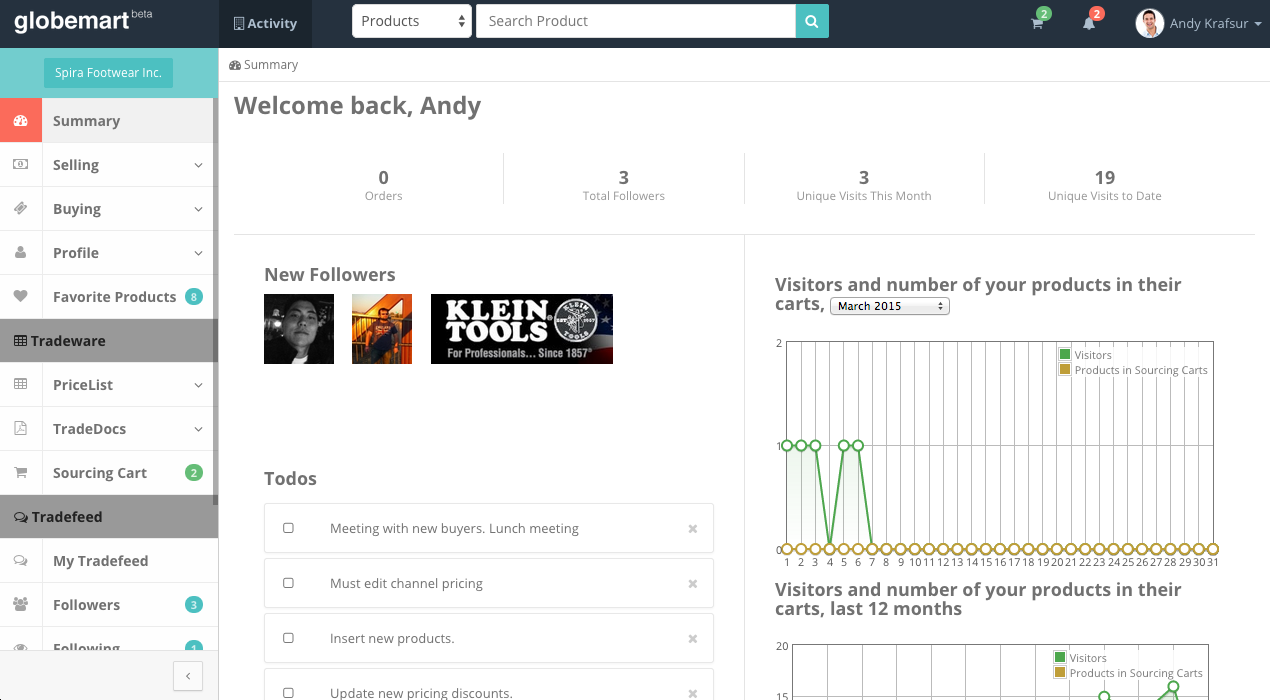This screenshot has width=1270, height=700.
Task: Open the Activity tab in top bar
Action: 265,23
